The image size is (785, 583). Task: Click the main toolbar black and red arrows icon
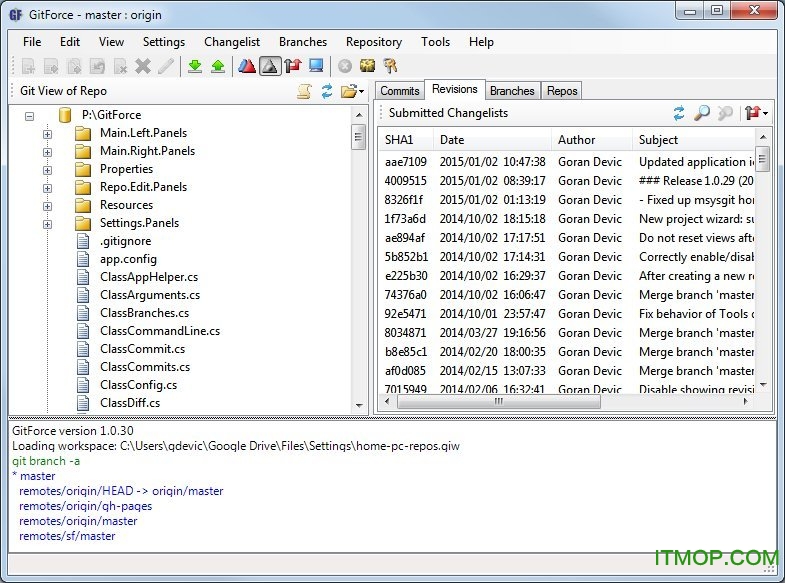pos(293,66)
